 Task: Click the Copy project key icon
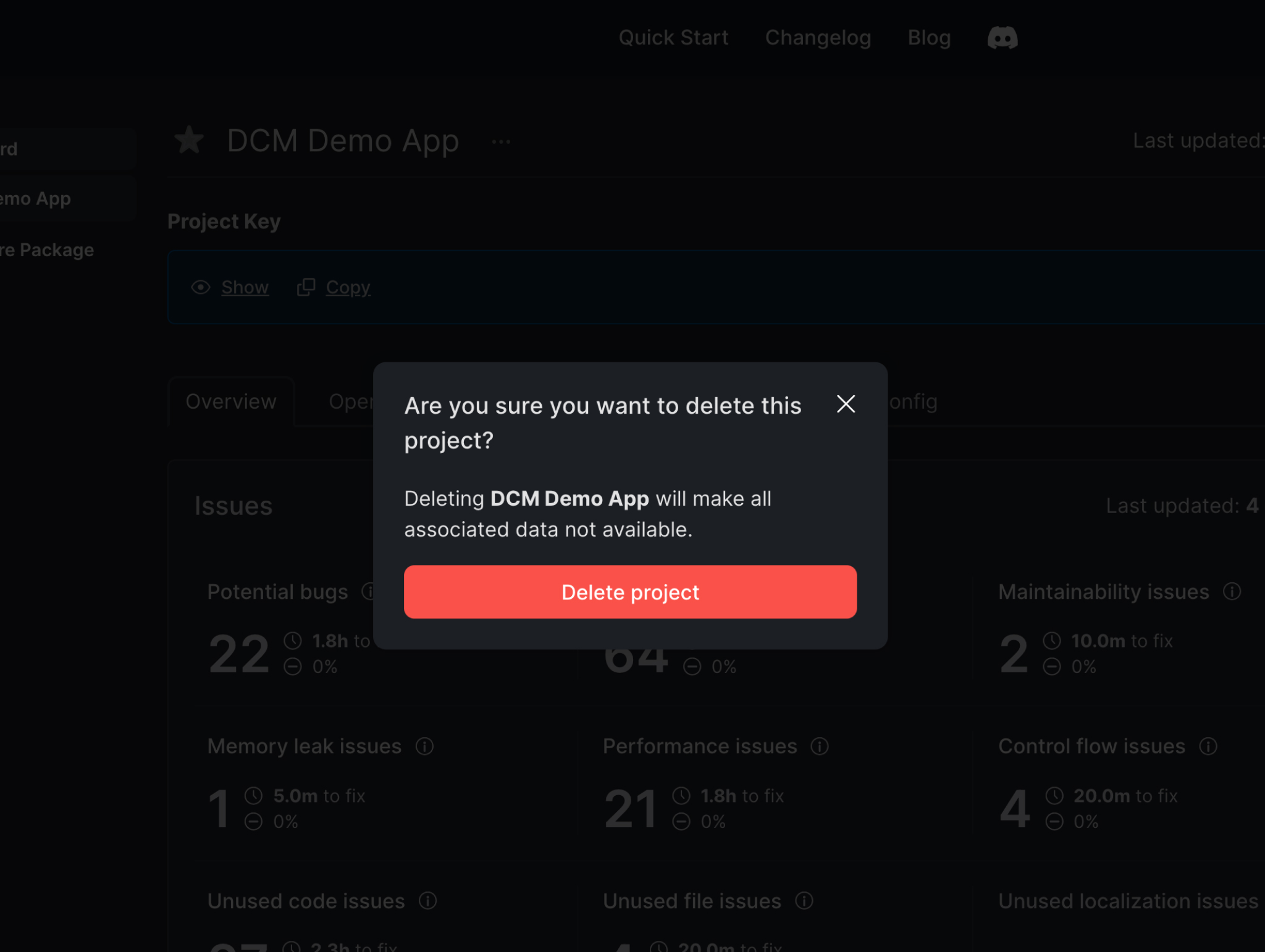[306, 287]
